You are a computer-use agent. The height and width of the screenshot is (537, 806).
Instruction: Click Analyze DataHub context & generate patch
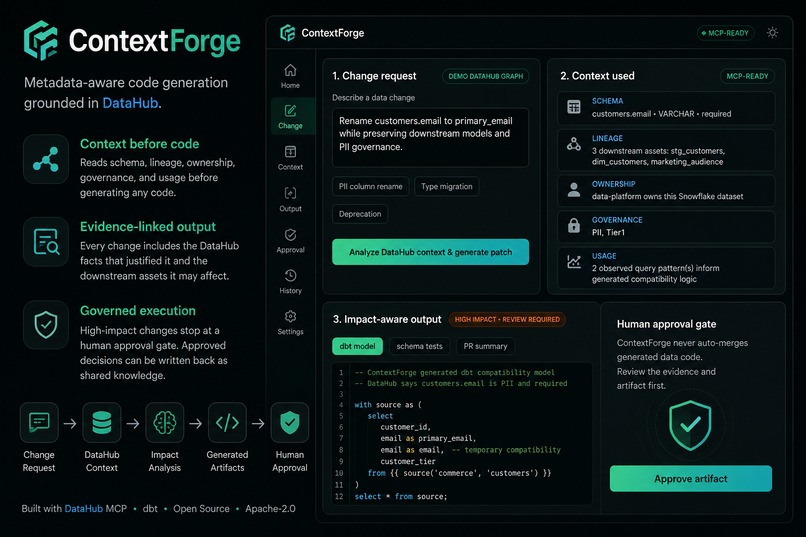pos(430,252)
